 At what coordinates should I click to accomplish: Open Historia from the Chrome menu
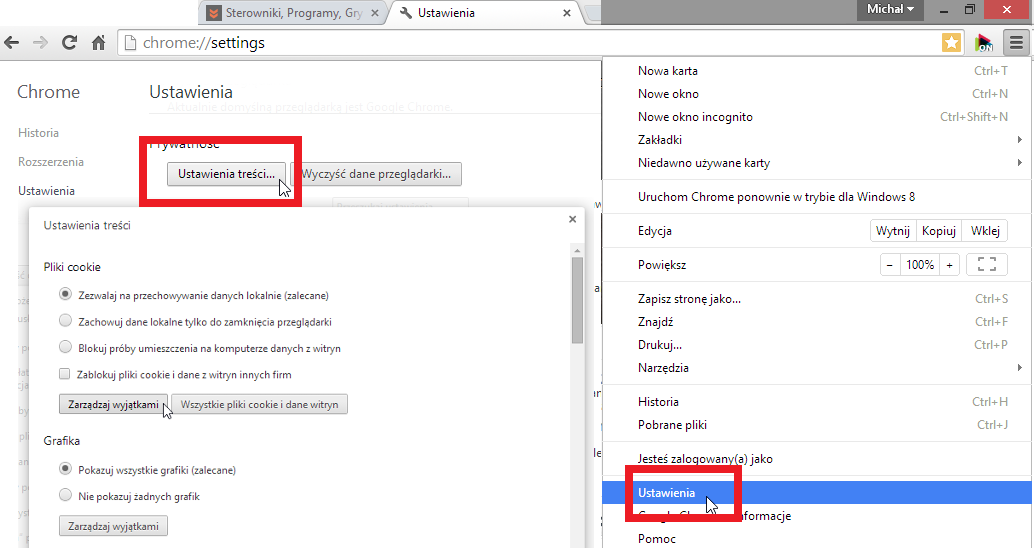click(x=818, y=402)
